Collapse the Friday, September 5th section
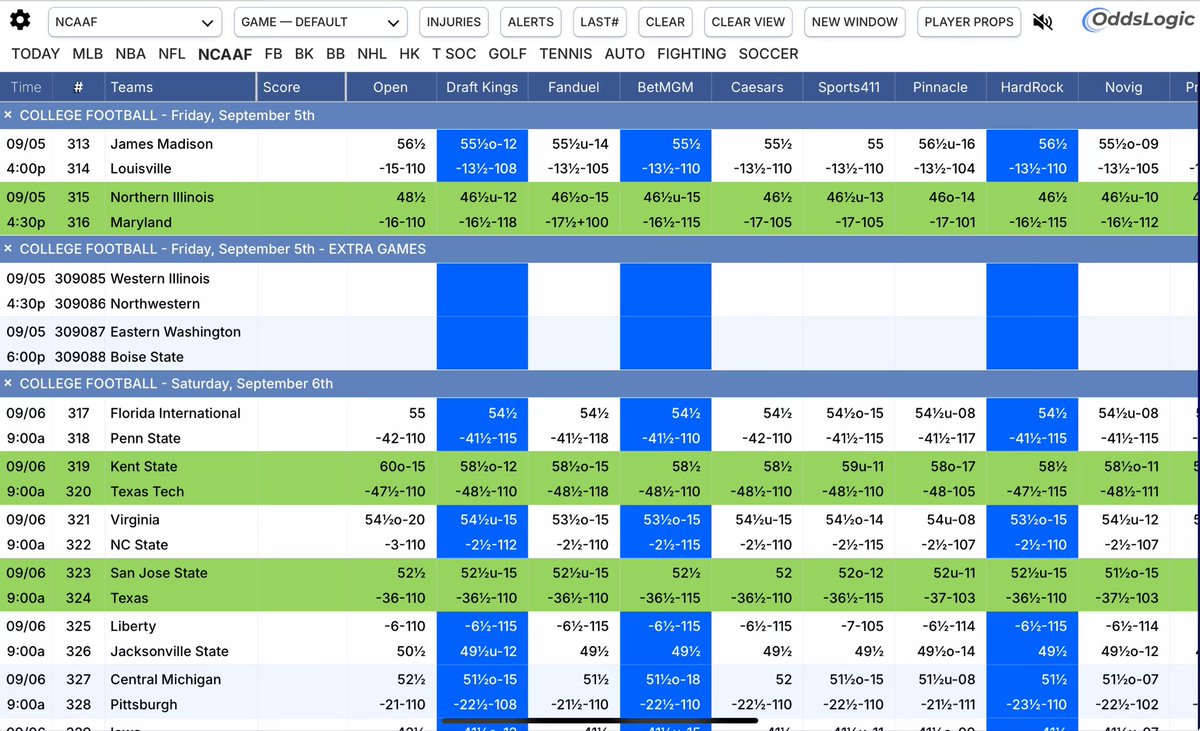The width and height of the screenshot is (1200, 731). pos(9,115)
